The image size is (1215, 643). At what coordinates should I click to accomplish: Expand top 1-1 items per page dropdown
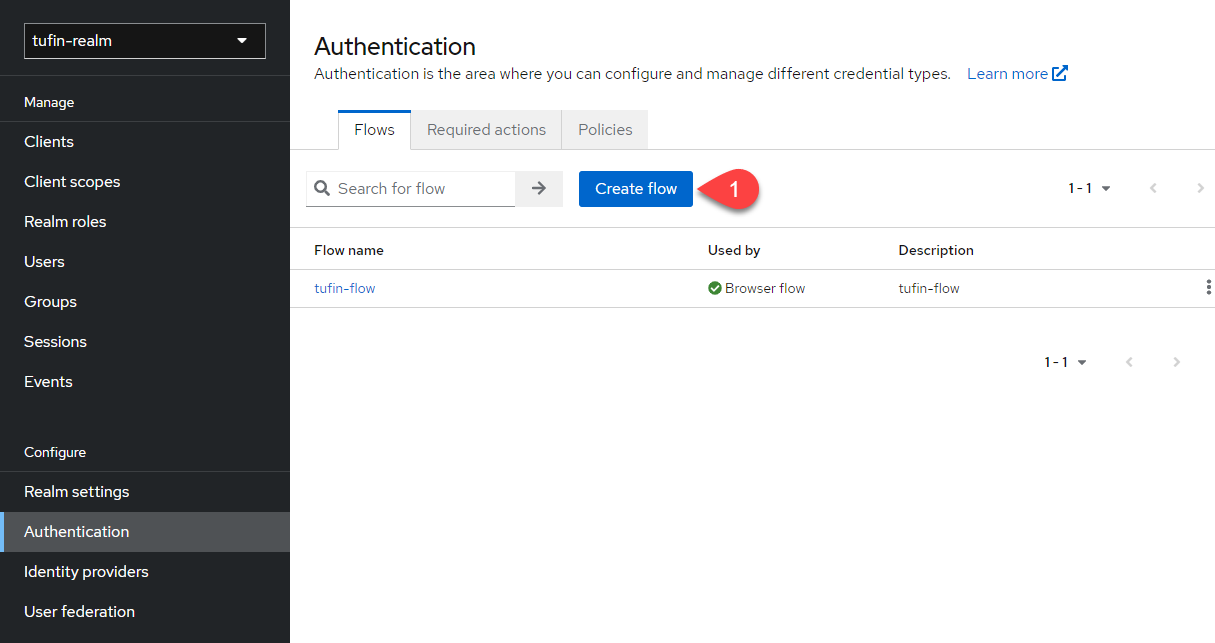(x=1089, y=188)
